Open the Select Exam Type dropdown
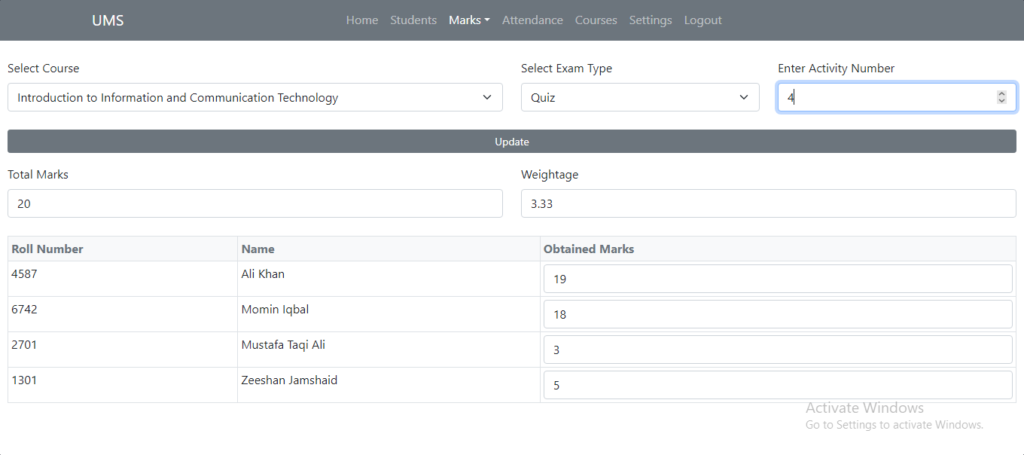 coord(640,97)
